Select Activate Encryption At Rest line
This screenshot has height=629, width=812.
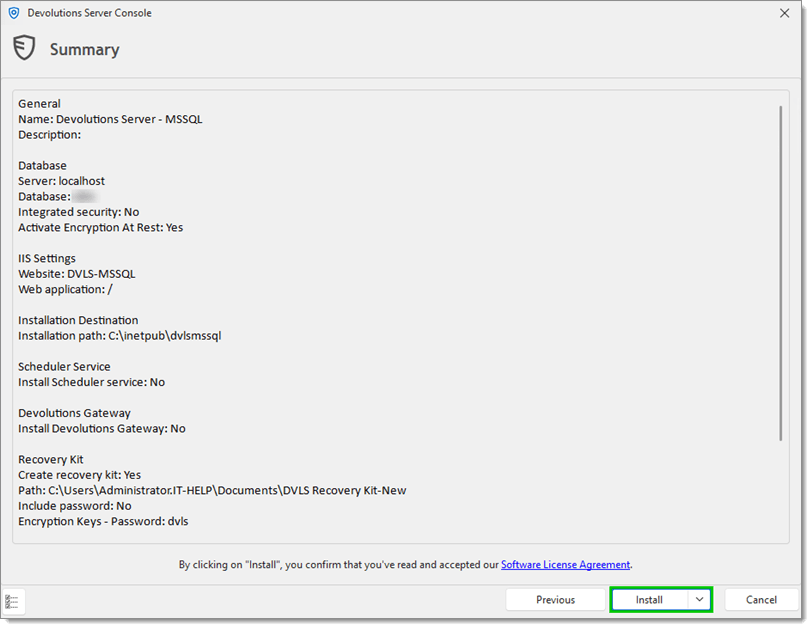click(x=100, y=227)
